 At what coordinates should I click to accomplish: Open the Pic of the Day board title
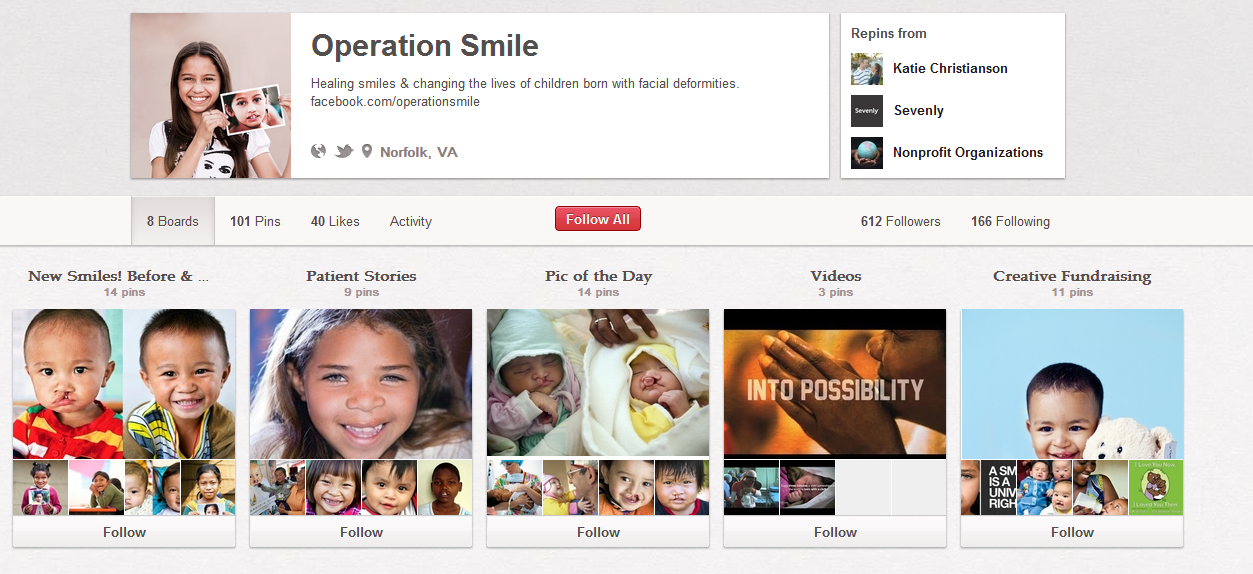pyautogui.click(x=598, y=276)
